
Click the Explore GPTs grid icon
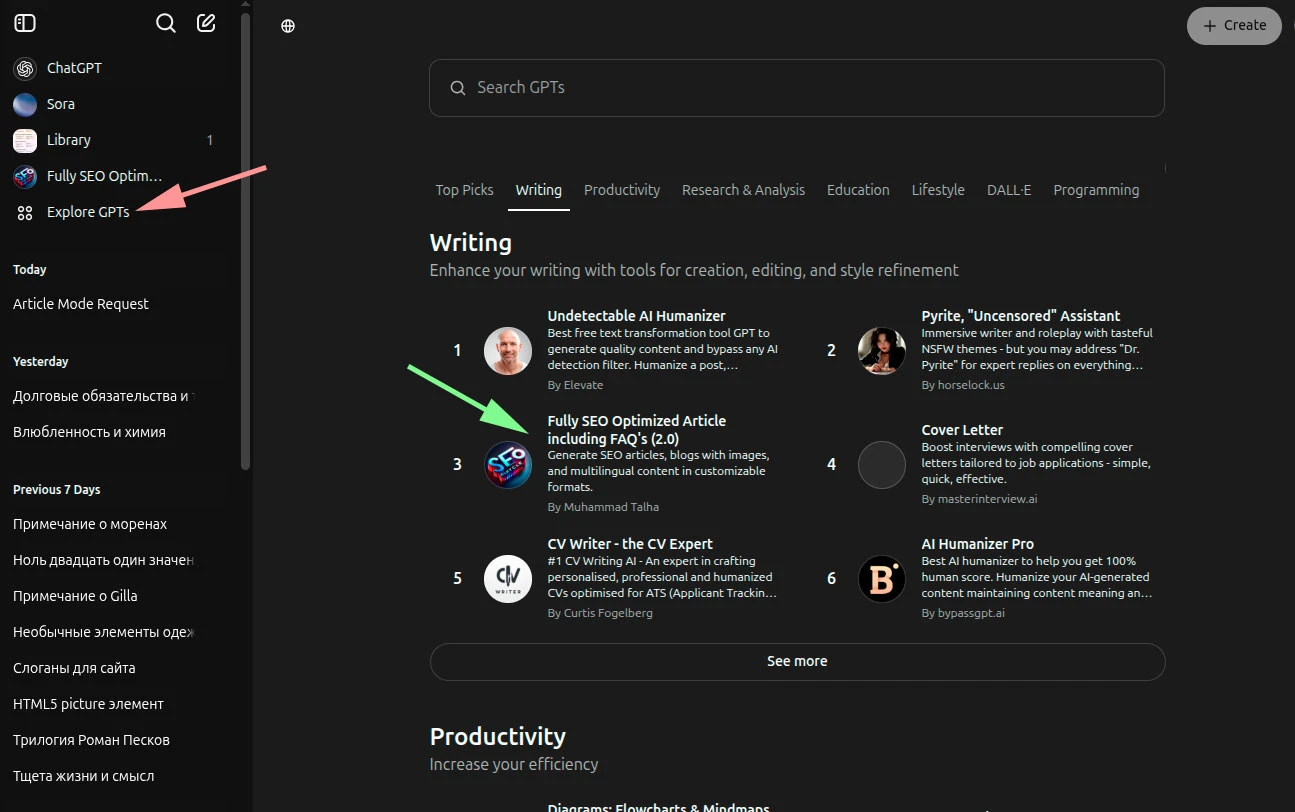(25, 212)
